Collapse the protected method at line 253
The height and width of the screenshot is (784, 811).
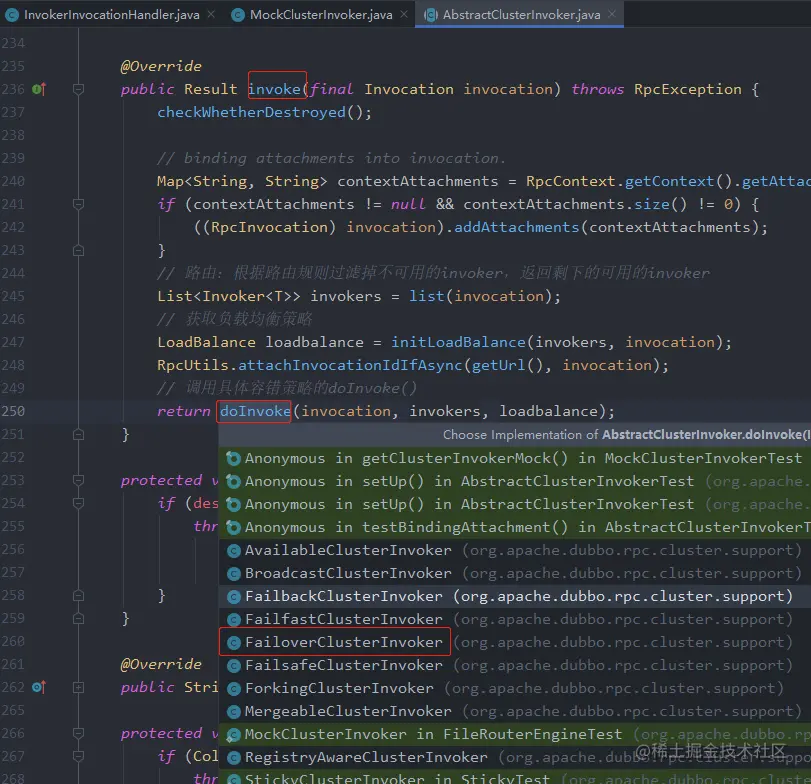click(x=79, y=480)
